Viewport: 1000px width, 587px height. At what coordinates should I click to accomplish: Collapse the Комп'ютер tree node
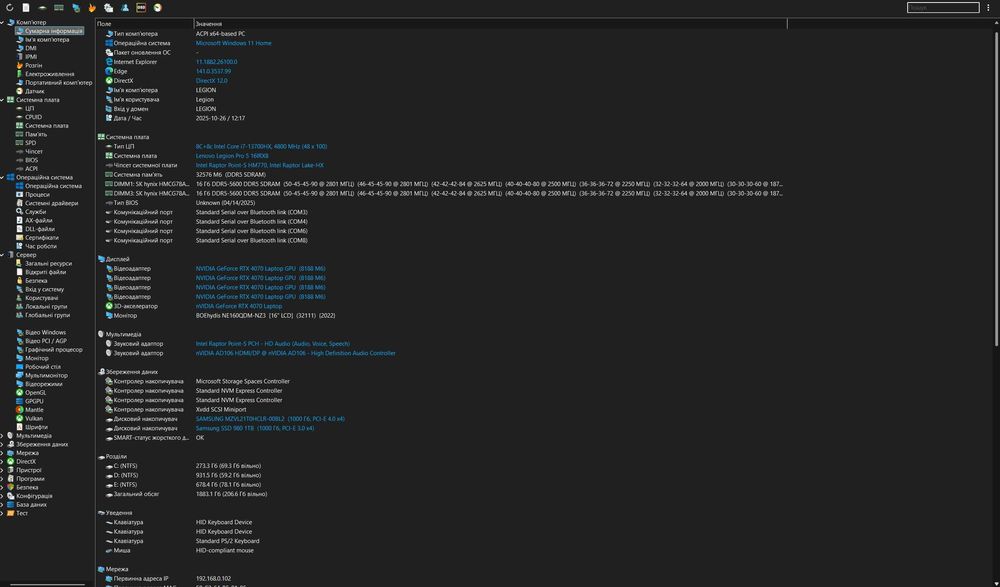(3, 22)
